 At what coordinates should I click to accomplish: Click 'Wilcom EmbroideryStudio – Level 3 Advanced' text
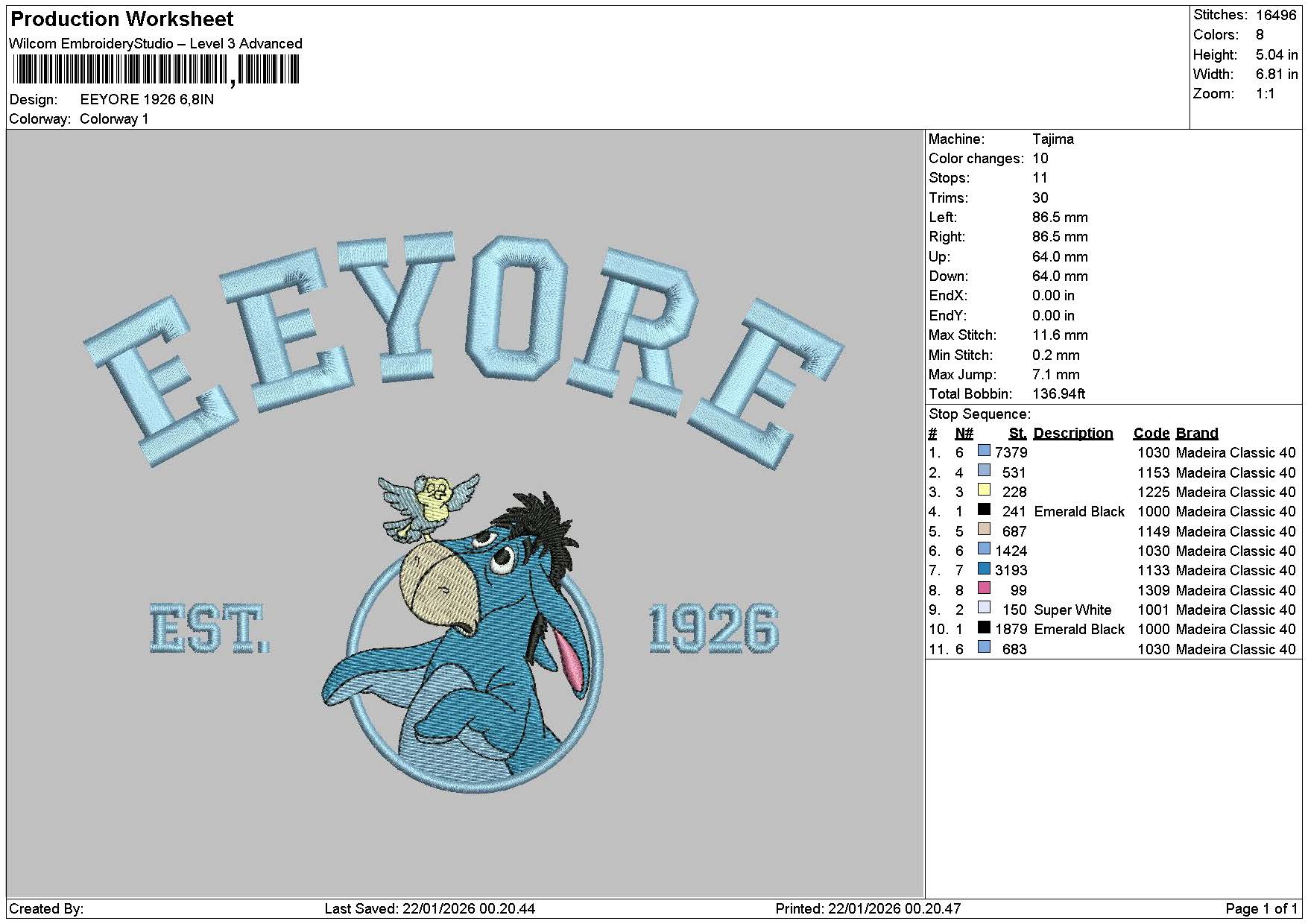[x=156, y=43]
